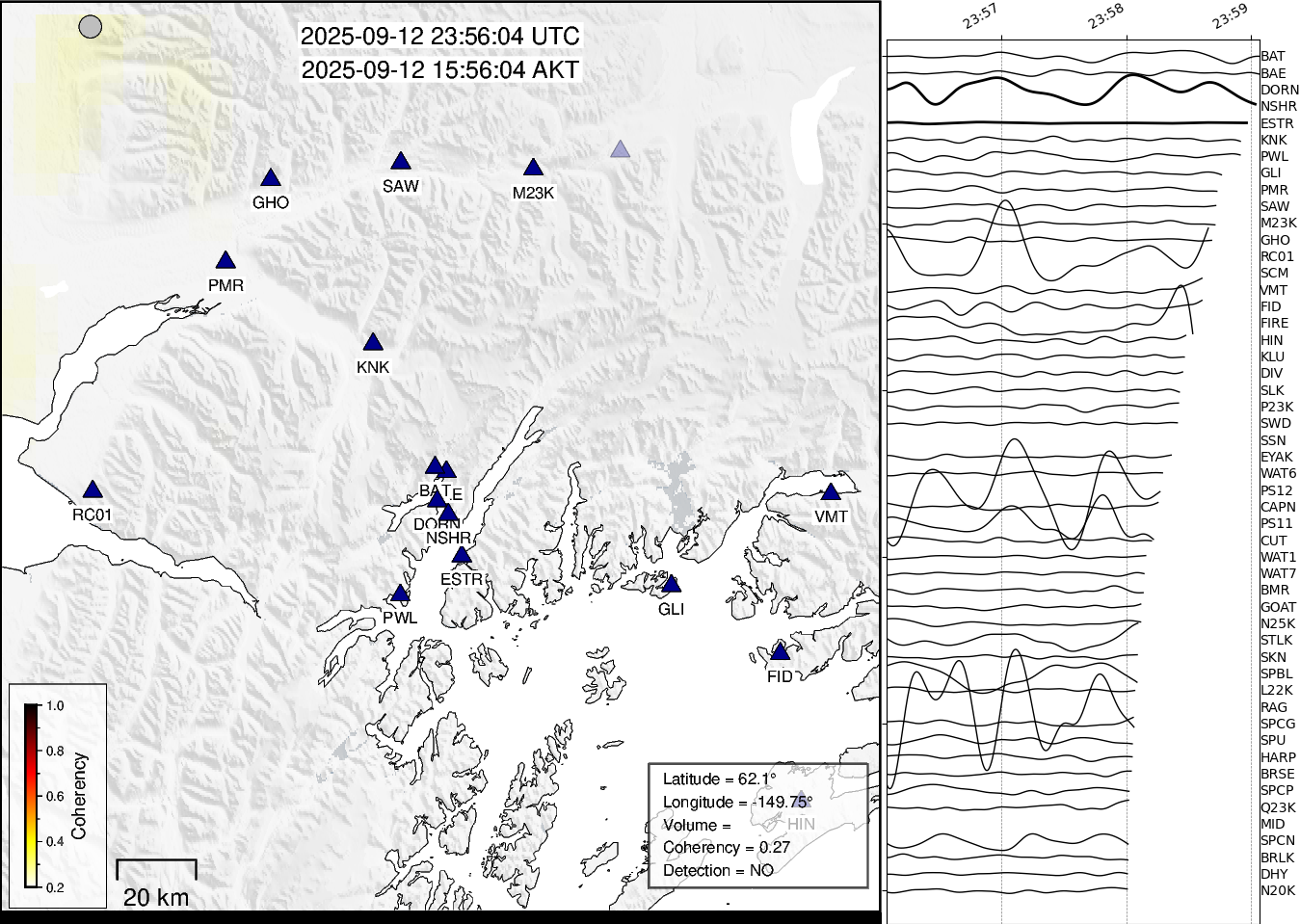Click the KNK station triangle on the map

pyautogui.click(x=373, y=343)
